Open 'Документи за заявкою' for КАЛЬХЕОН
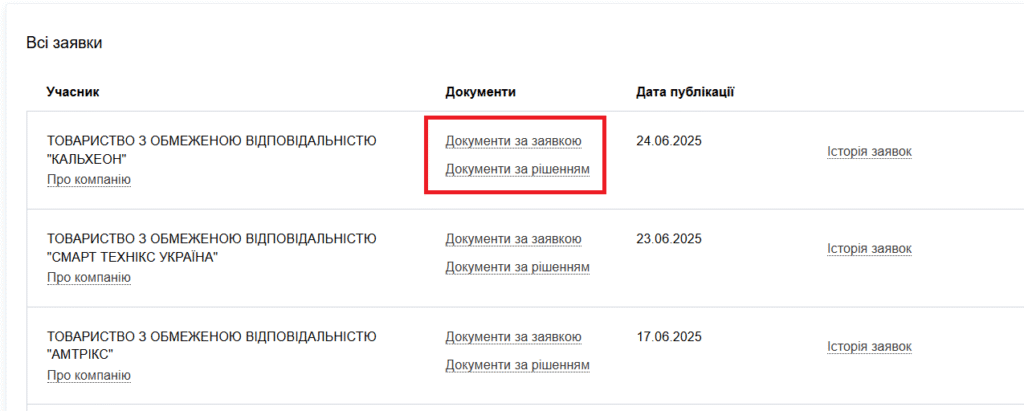Image resolution: width=1024 pixels, height=411 pixels. (513, 141)
